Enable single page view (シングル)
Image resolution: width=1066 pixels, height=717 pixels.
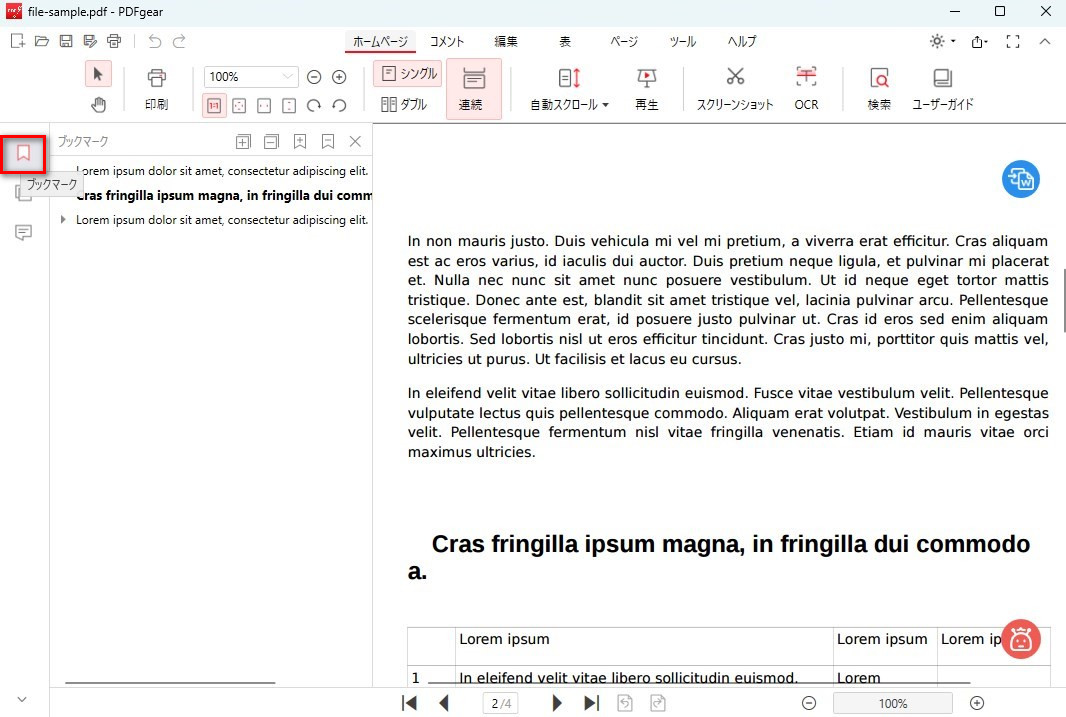click(409, 74)
